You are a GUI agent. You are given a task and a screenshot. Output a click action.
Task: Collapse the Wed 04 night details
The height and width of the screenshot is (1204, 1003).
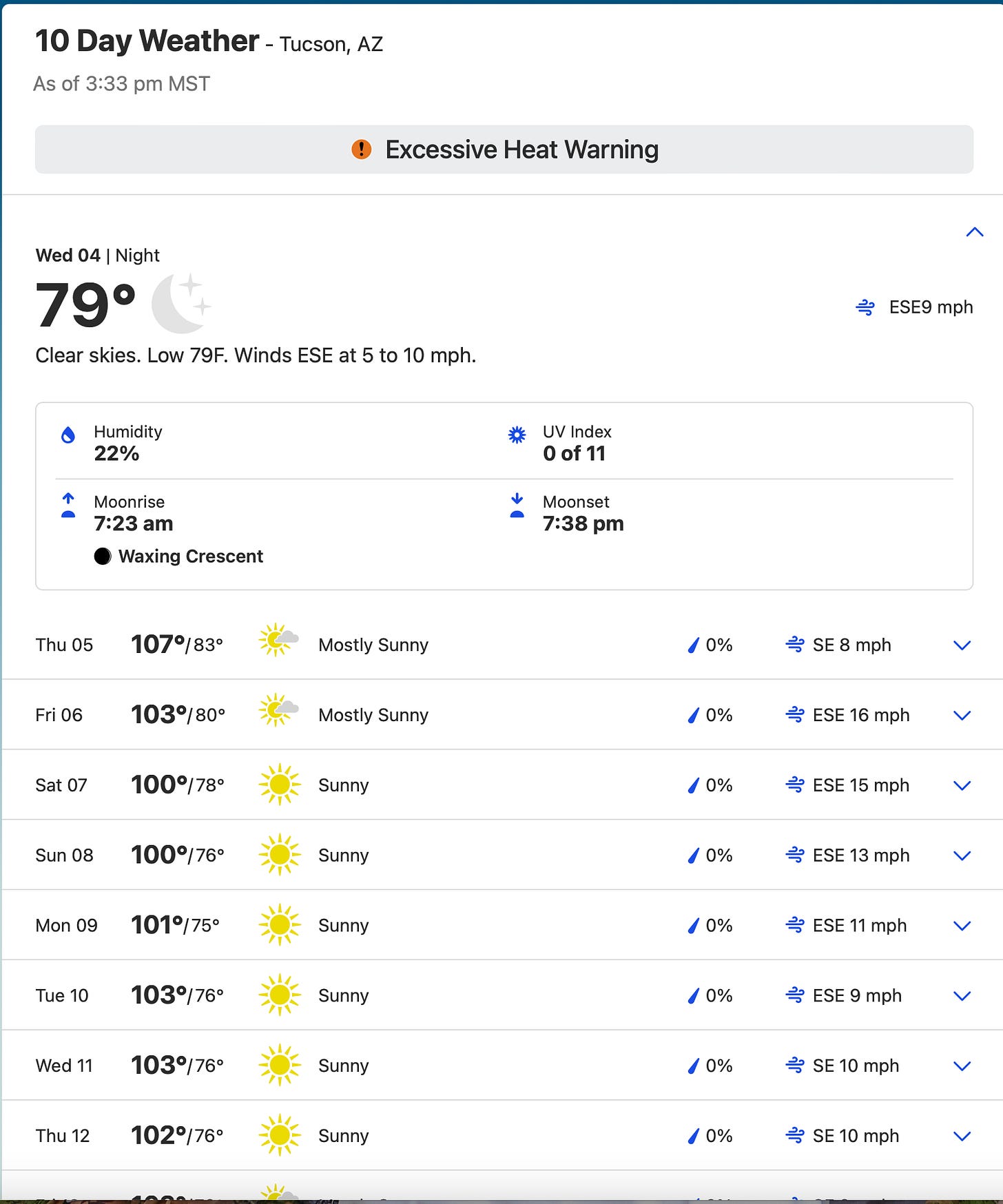point(975,232)
